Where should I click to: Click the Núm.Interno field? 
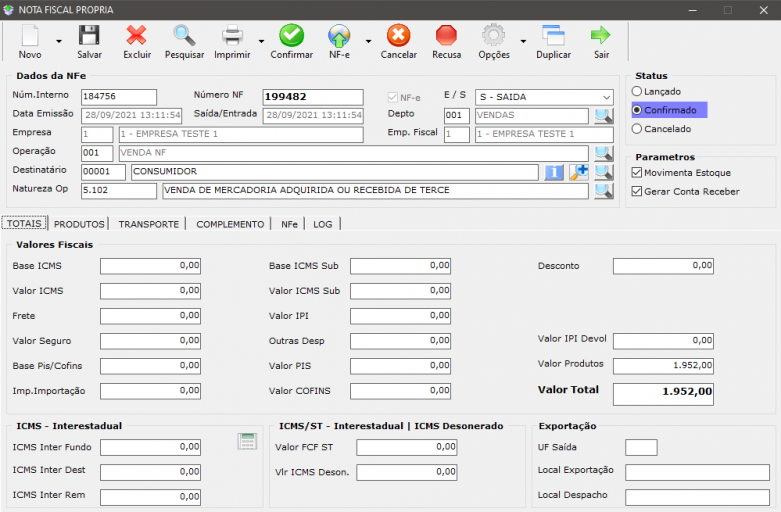point(119,97)
